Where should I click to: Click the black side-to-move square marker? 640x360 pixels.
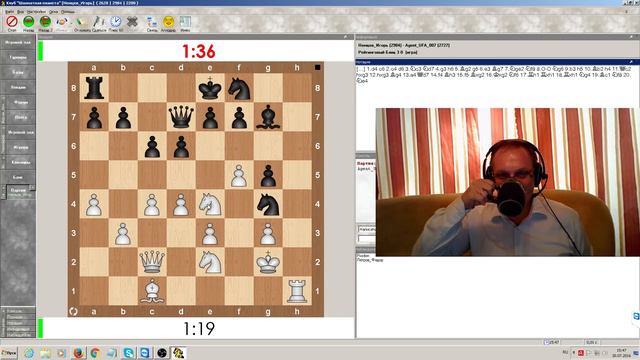(x=318, y=67)
